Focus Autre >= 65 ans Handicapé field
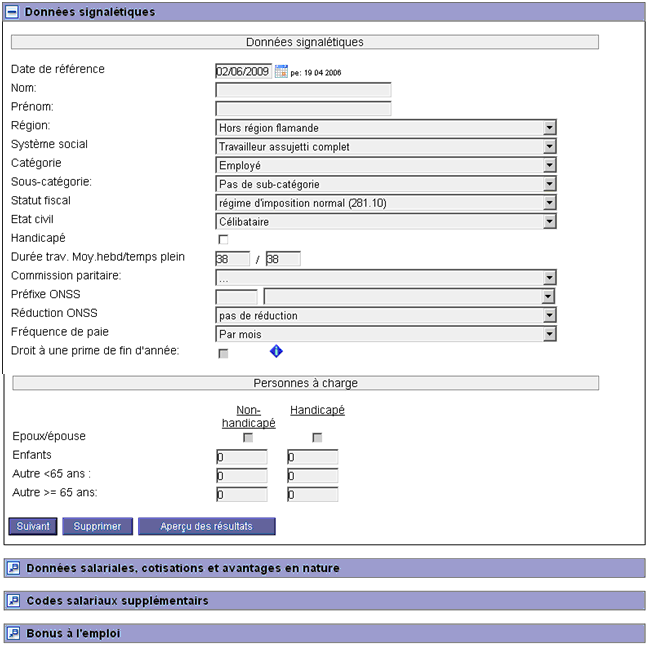 coord(313,494)
